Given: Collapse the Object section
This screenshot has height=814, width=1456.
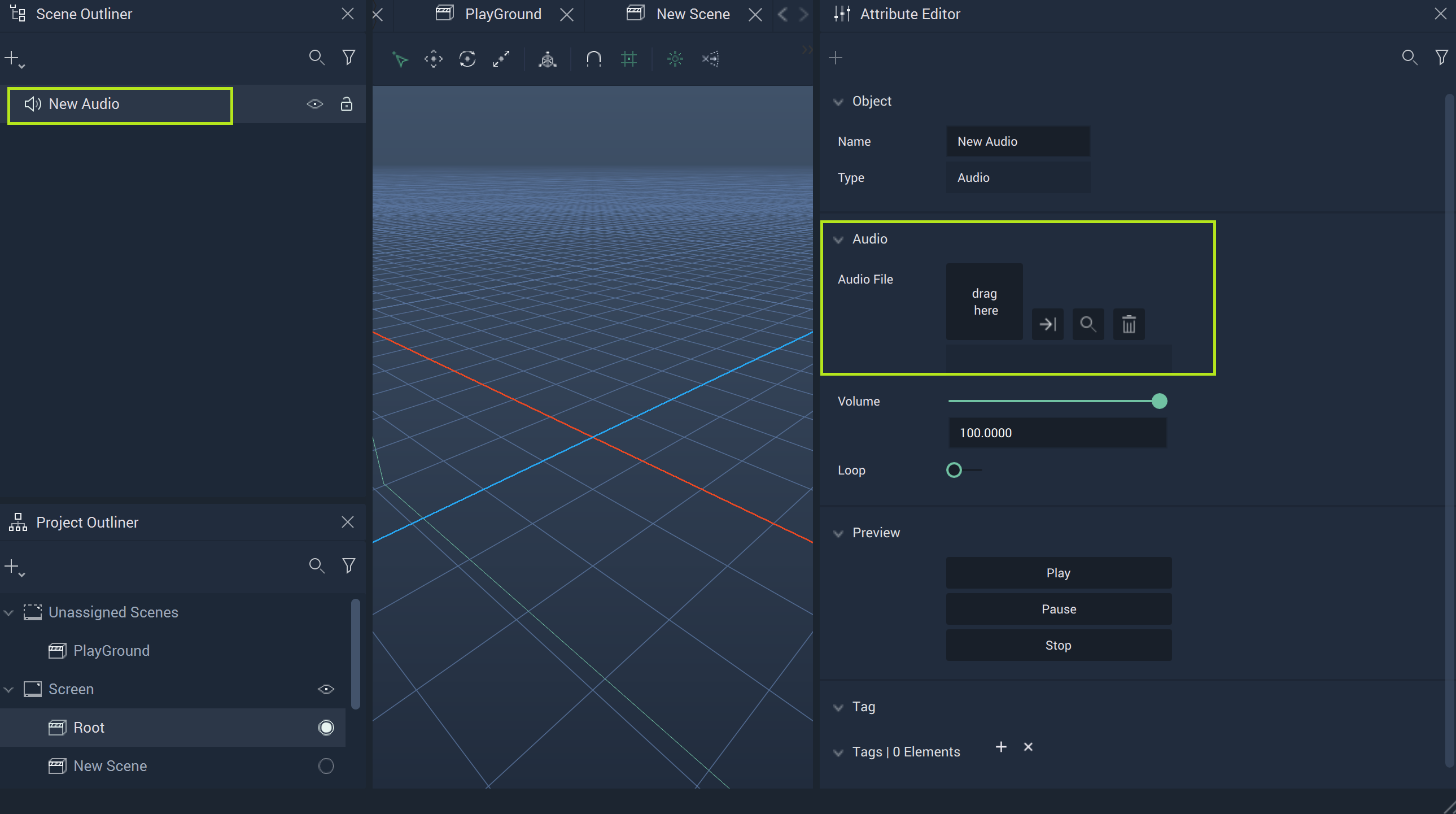Looking at the screenshot, I should click(838, 102).
